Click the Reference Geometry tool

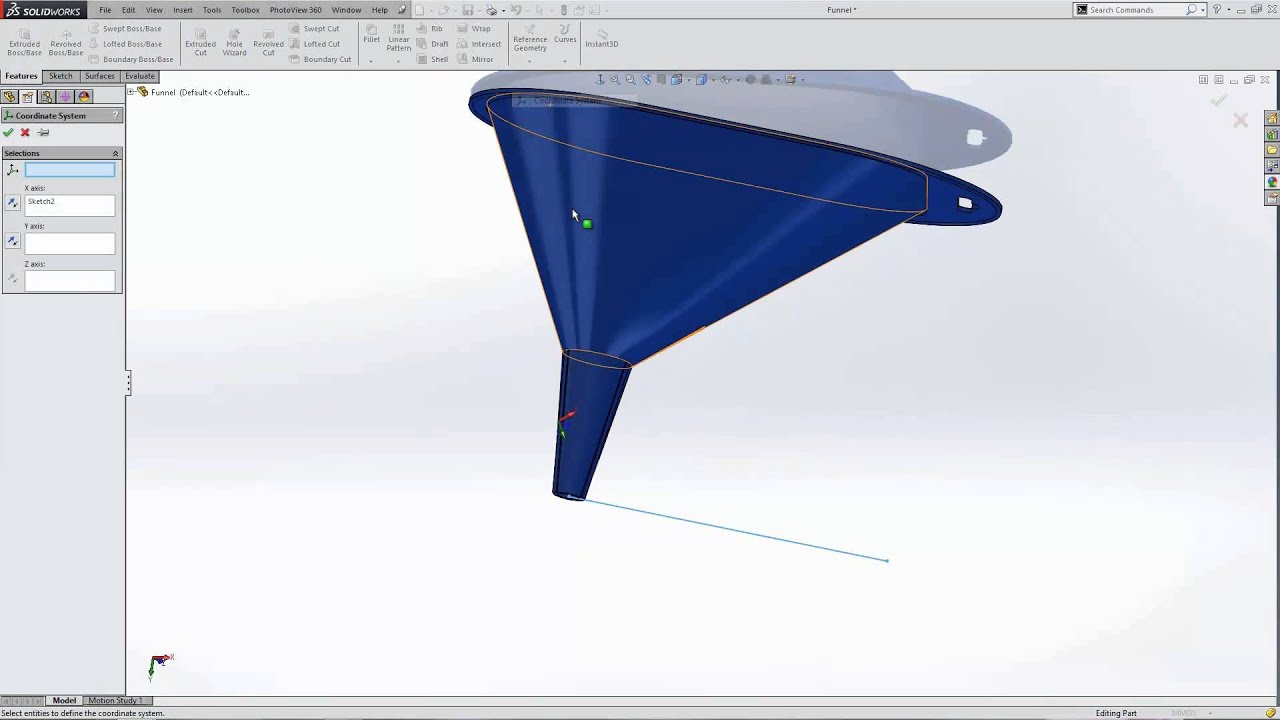[x=530, y=38]
